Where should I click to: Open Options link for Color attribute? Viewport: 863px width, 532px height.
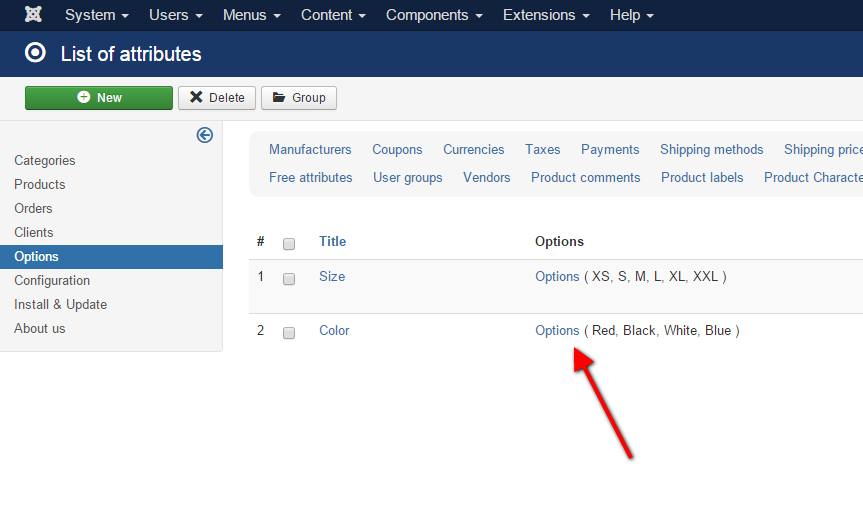[557, 330]
